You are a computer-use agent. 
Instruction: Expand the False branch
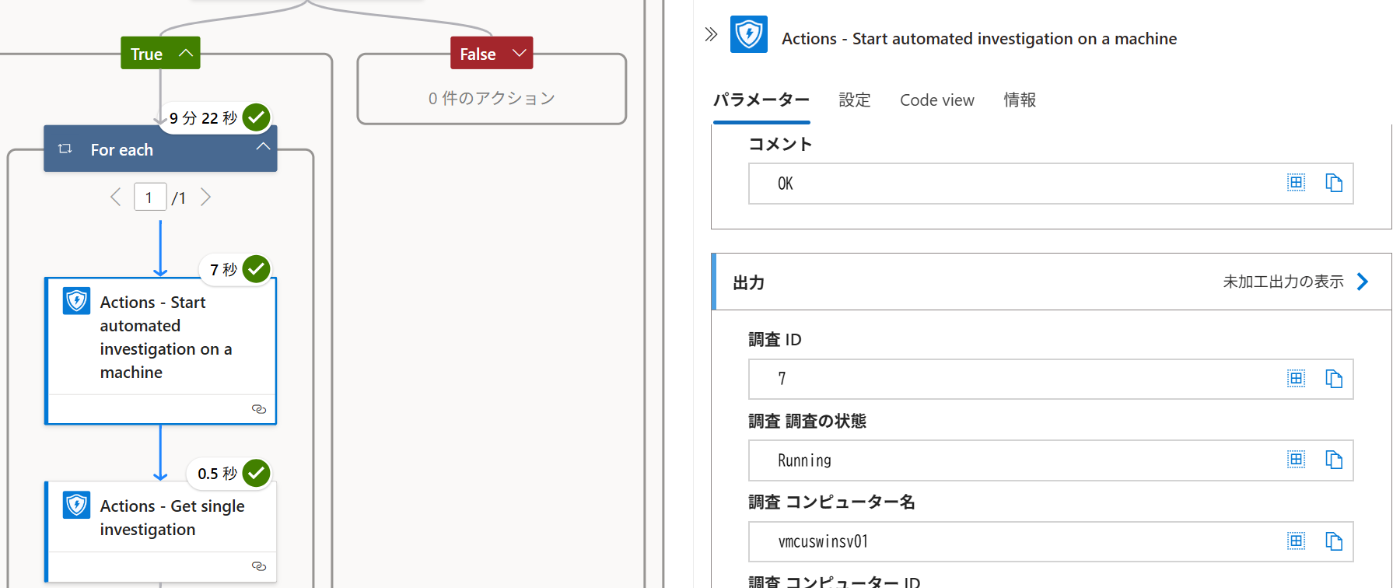518,53
